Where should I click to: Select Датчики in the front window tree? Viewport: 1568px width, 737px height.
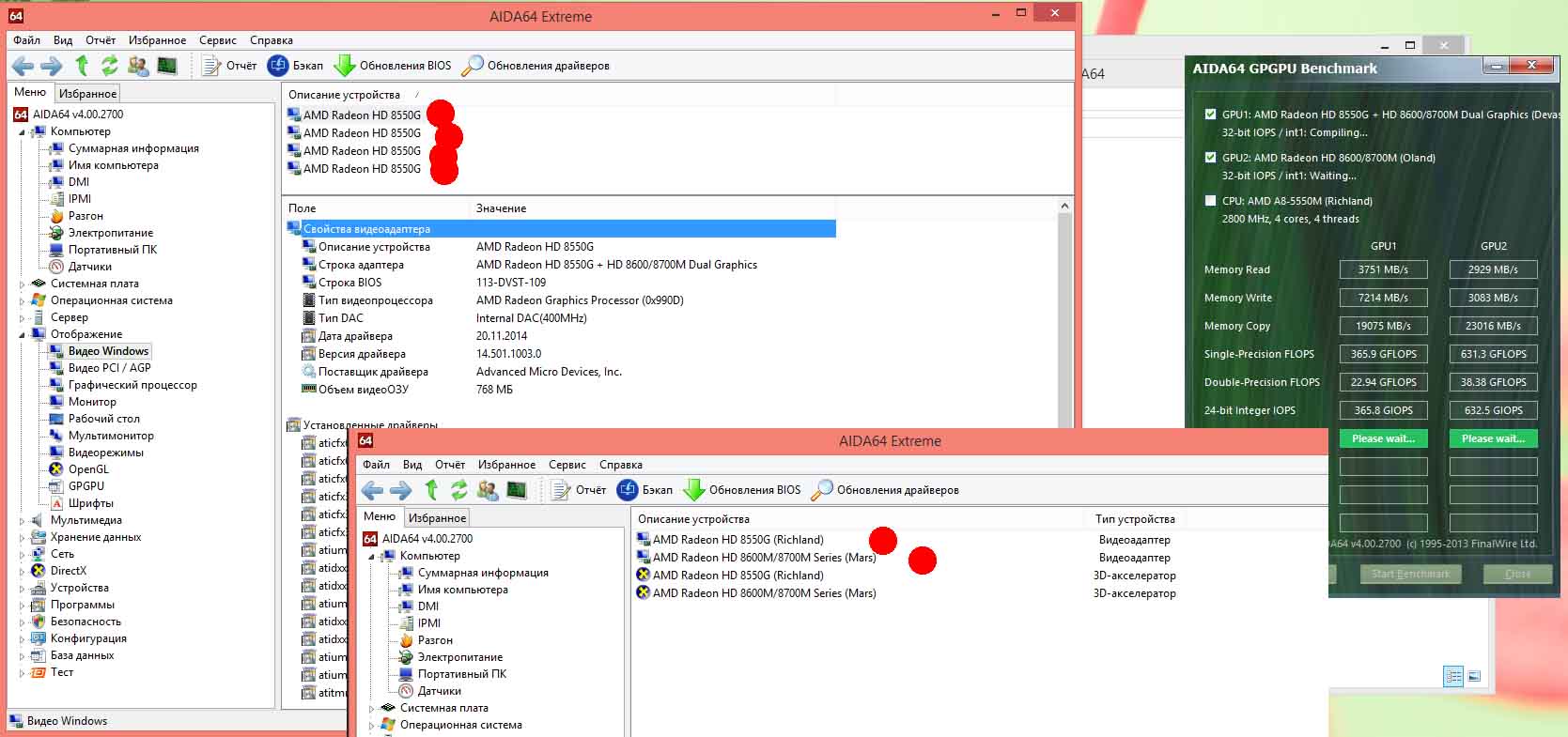[440, 691]
